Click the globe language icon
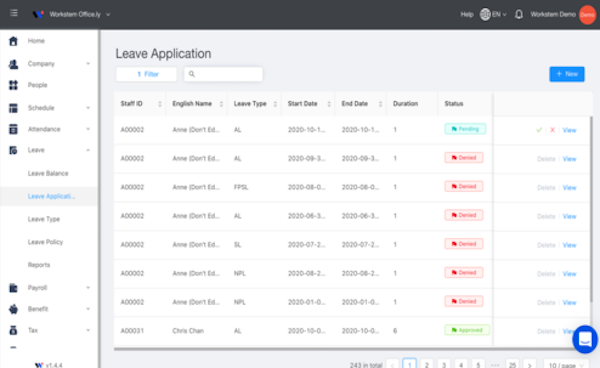Viewport: 600px width, 368px height. pos(485,15)
